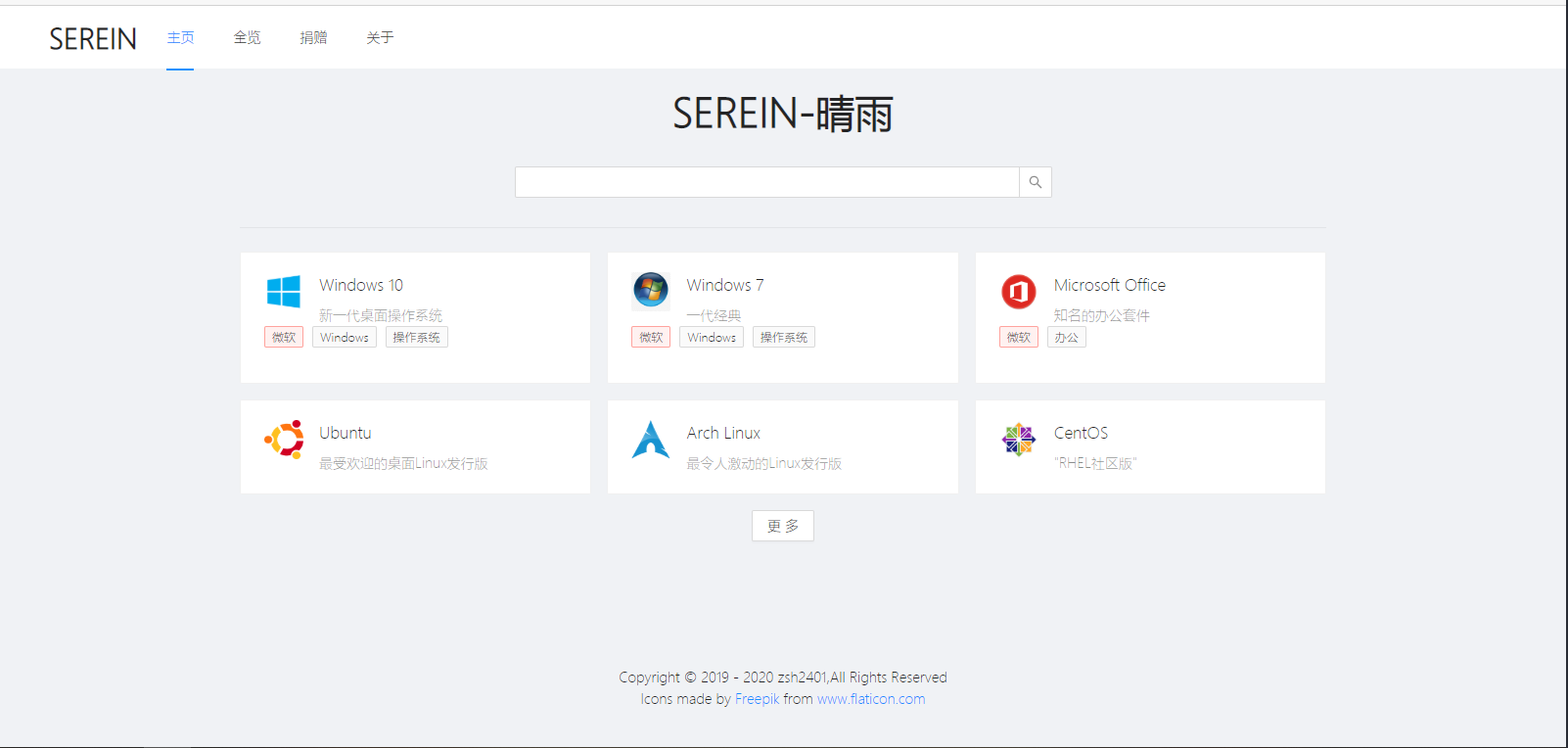The height and width of the screenshot is (748, 1568).
Task: Go to the 关于 about tab
Action: coord(380,37)
